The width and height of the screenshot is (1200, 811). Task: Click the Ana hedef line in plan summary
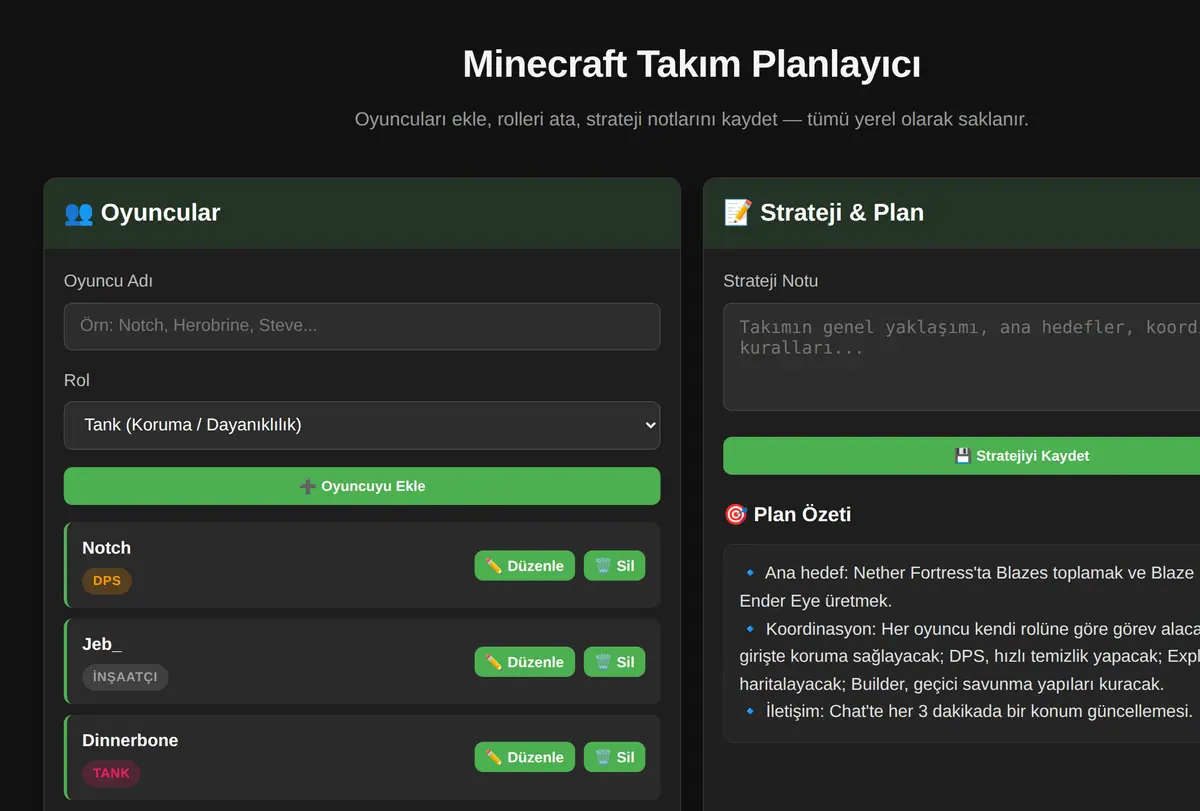[969, 587]
